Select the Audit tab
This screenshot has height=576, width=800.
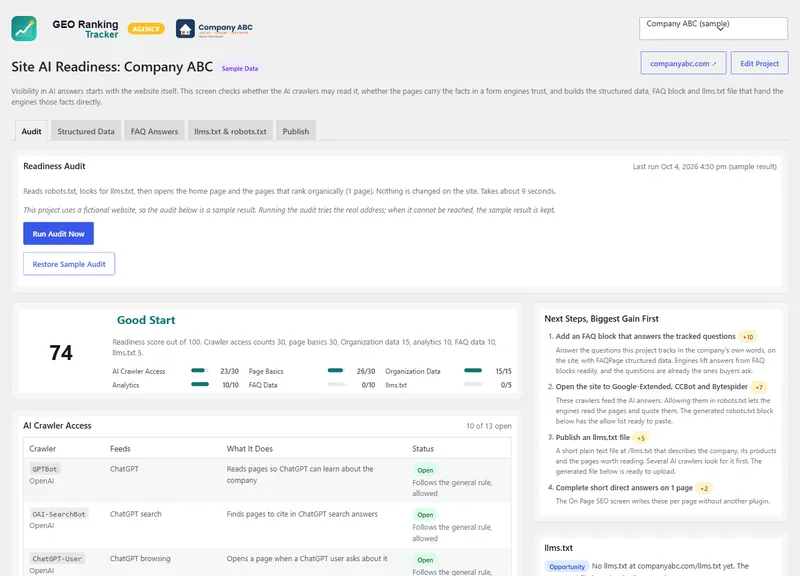pos(32,131)
